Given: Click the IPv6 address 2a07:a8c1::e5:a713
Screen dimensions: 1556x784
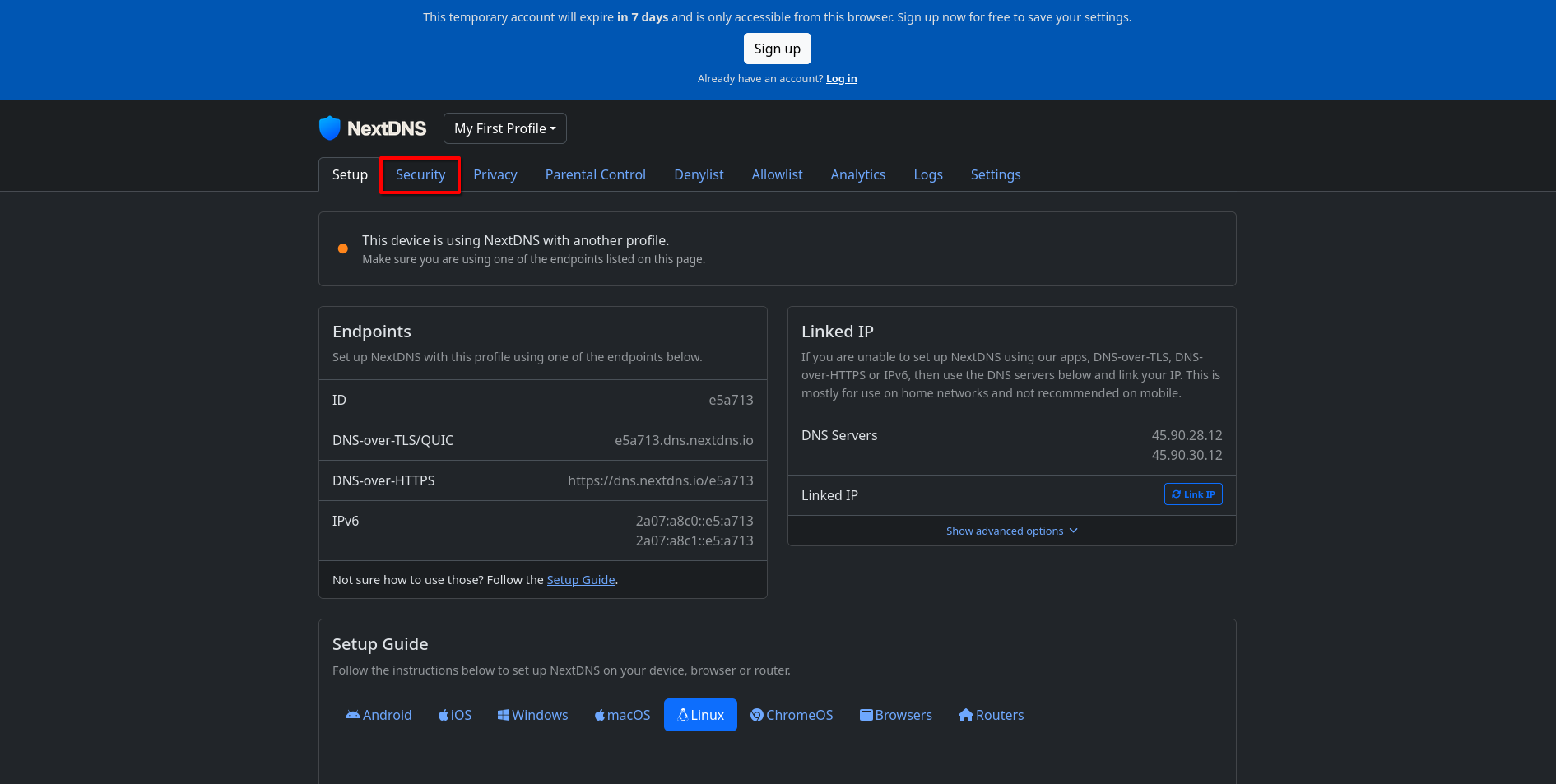Looking at the screenshot, I should click(x=694, y=540).
